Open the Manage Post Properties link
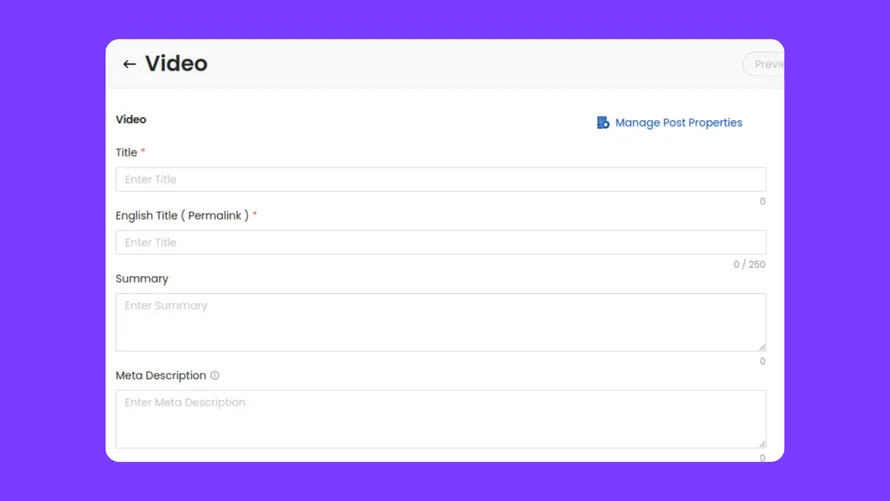 click(678, 123)
